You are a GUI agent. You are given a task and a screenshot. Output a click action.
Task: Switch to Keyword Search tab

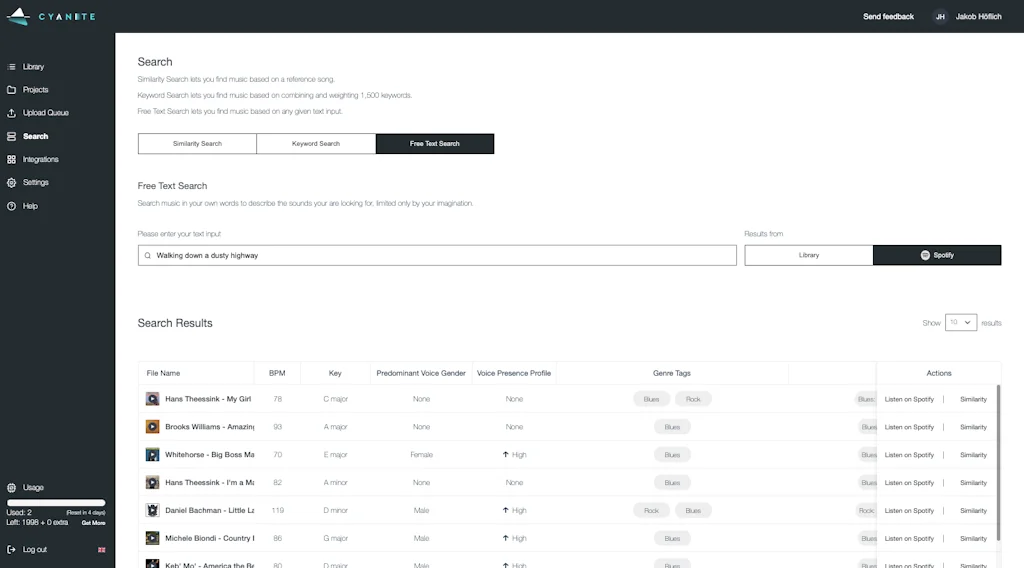[x=316, y=144]
